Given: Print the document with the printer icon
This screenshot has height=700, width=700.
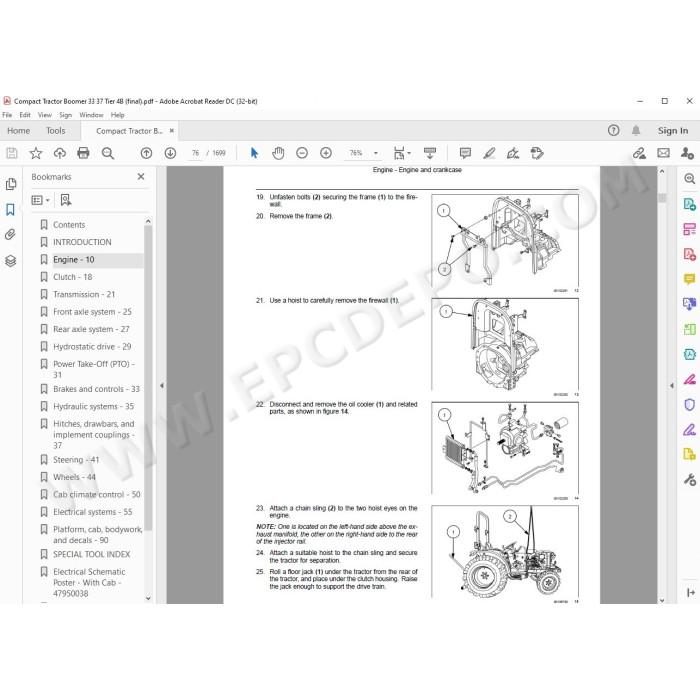Looking at the screenshot, I should tap(83, 153).
